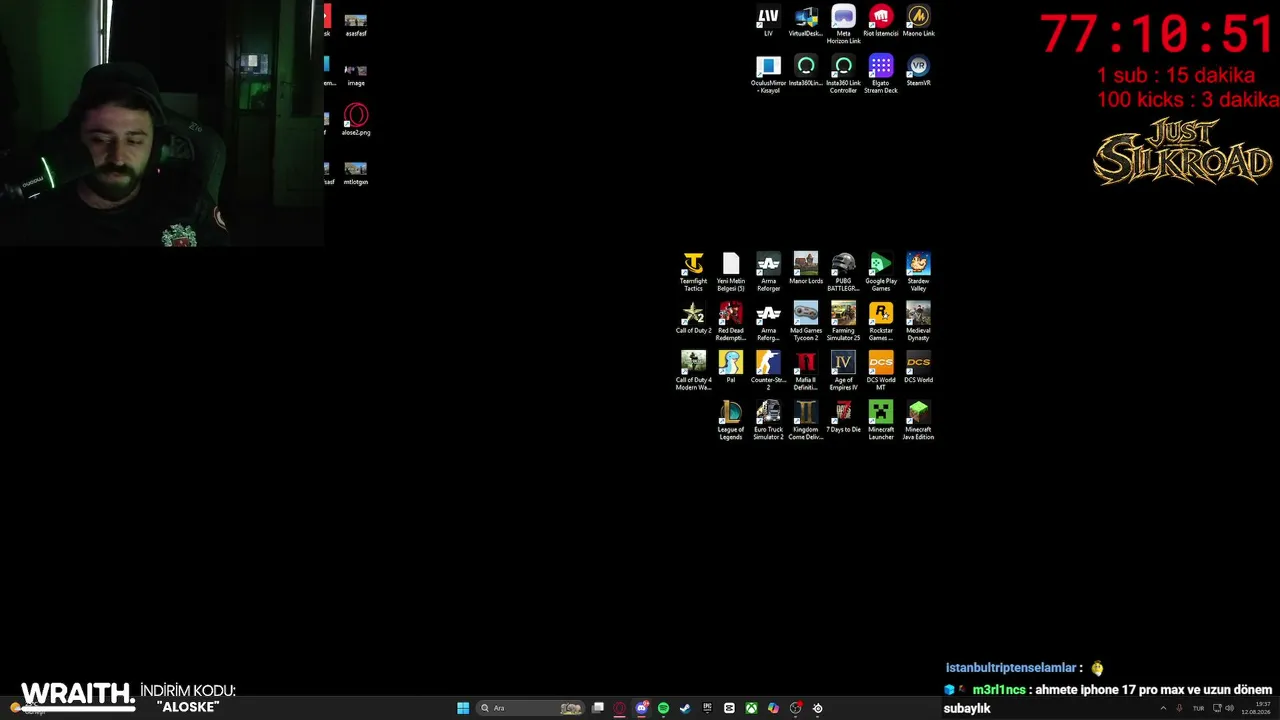Viewport: 1280px width, 720px height.
Task: Open the Windows Start menu
Action: pos(463,708)
